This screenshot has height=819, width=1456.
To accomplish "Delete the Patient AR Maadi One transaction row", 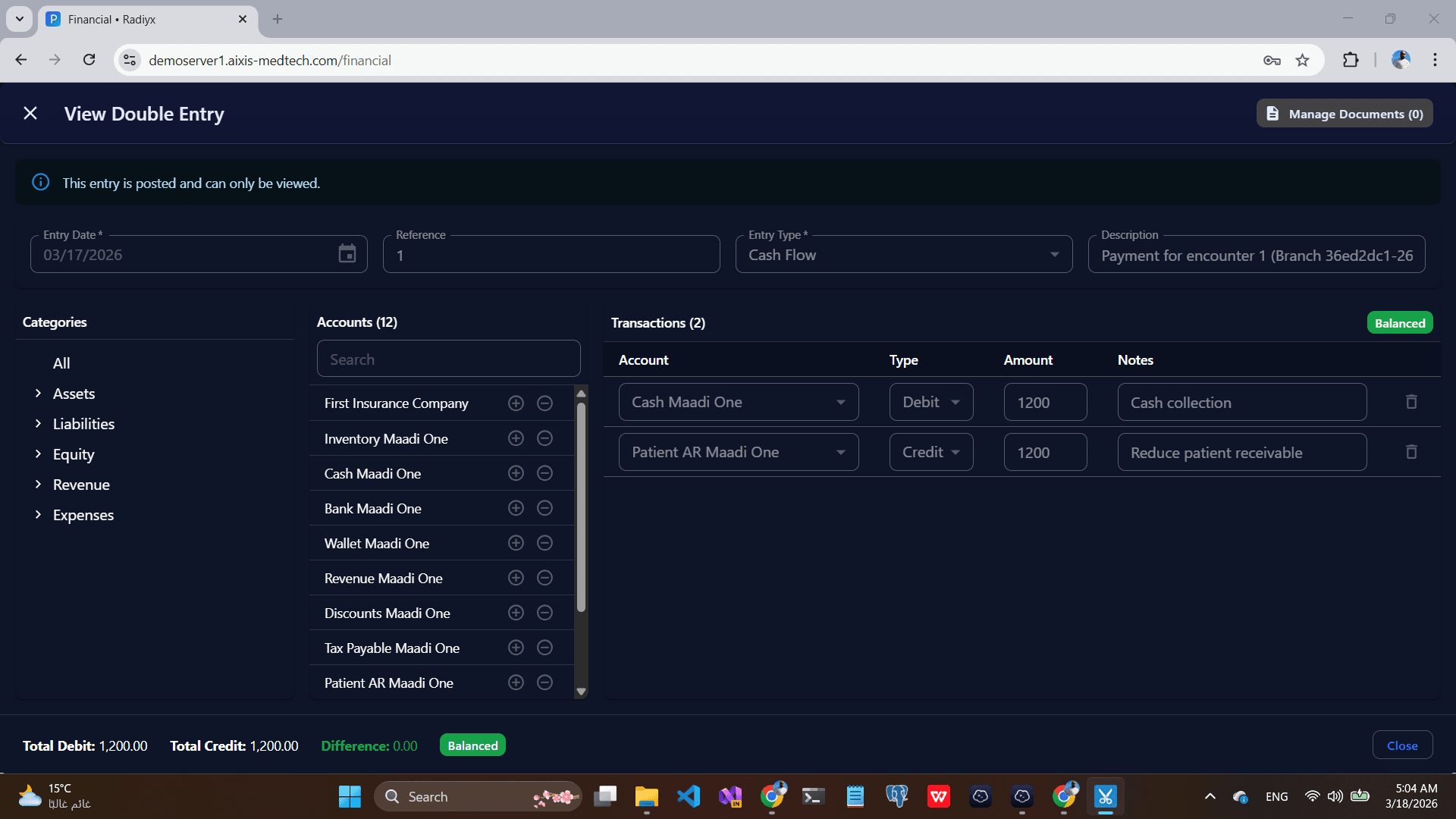I will click(x=1411, y=452).
